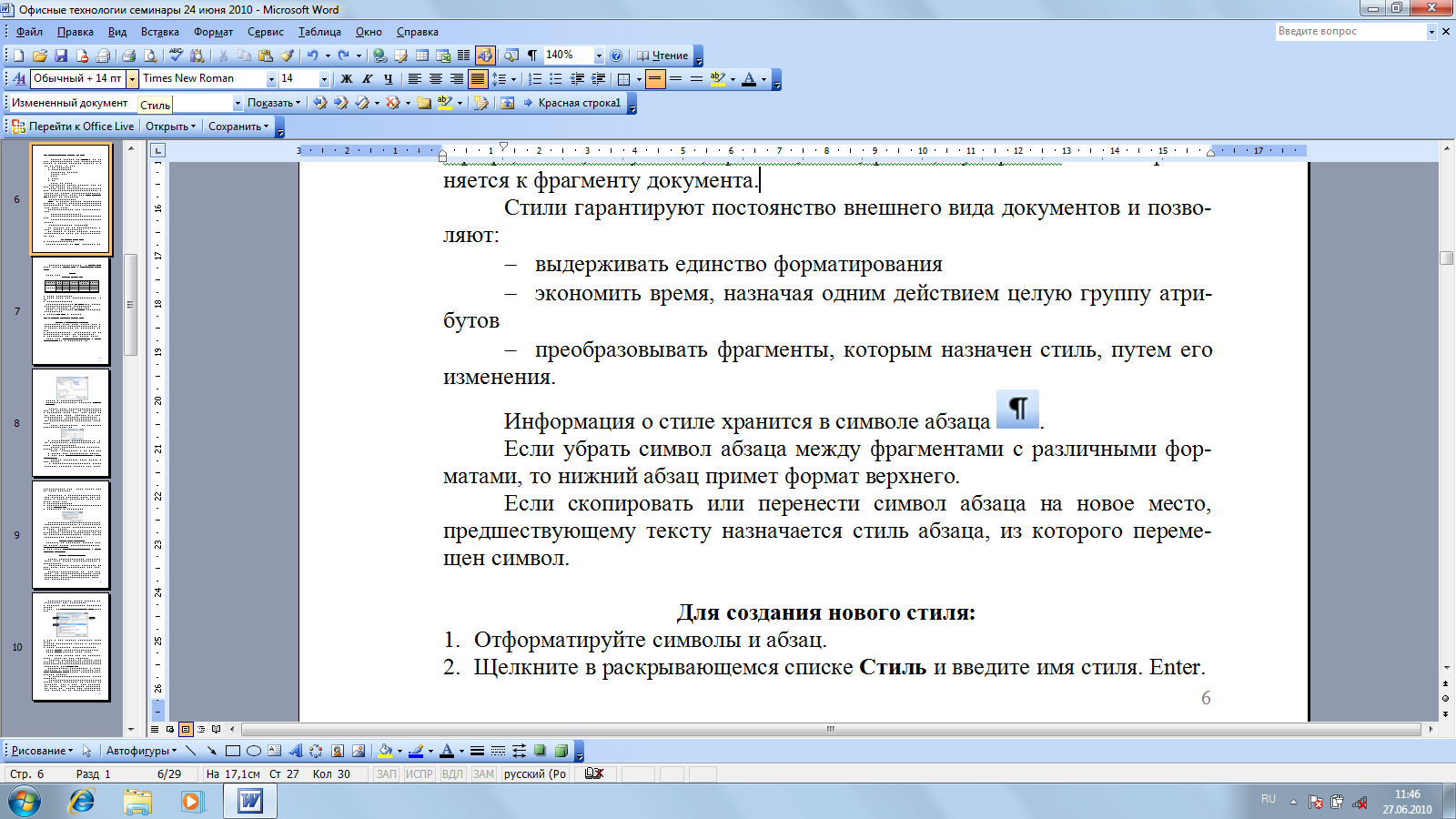Click the Print Preview icon
Screen dimensions: 1456x819
click(x=150, y=56)
